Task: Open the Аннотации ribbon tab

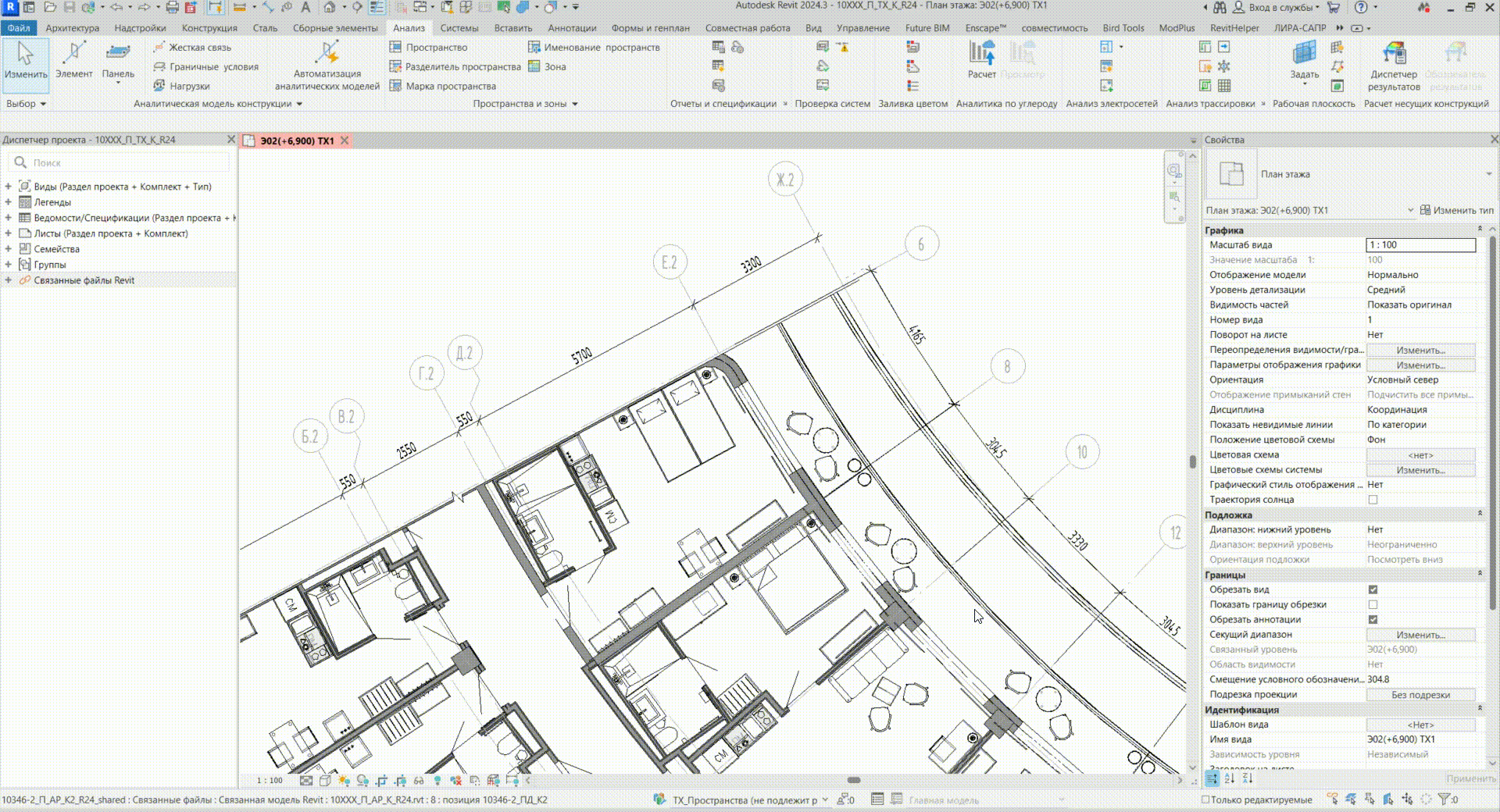Action: coord(571,28)
